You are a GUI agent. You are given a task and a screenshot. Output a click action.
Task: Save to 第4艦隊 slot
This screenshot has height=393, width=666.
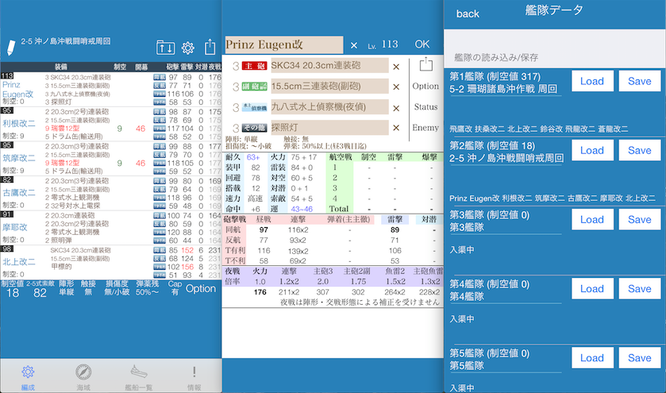point(639,289)
